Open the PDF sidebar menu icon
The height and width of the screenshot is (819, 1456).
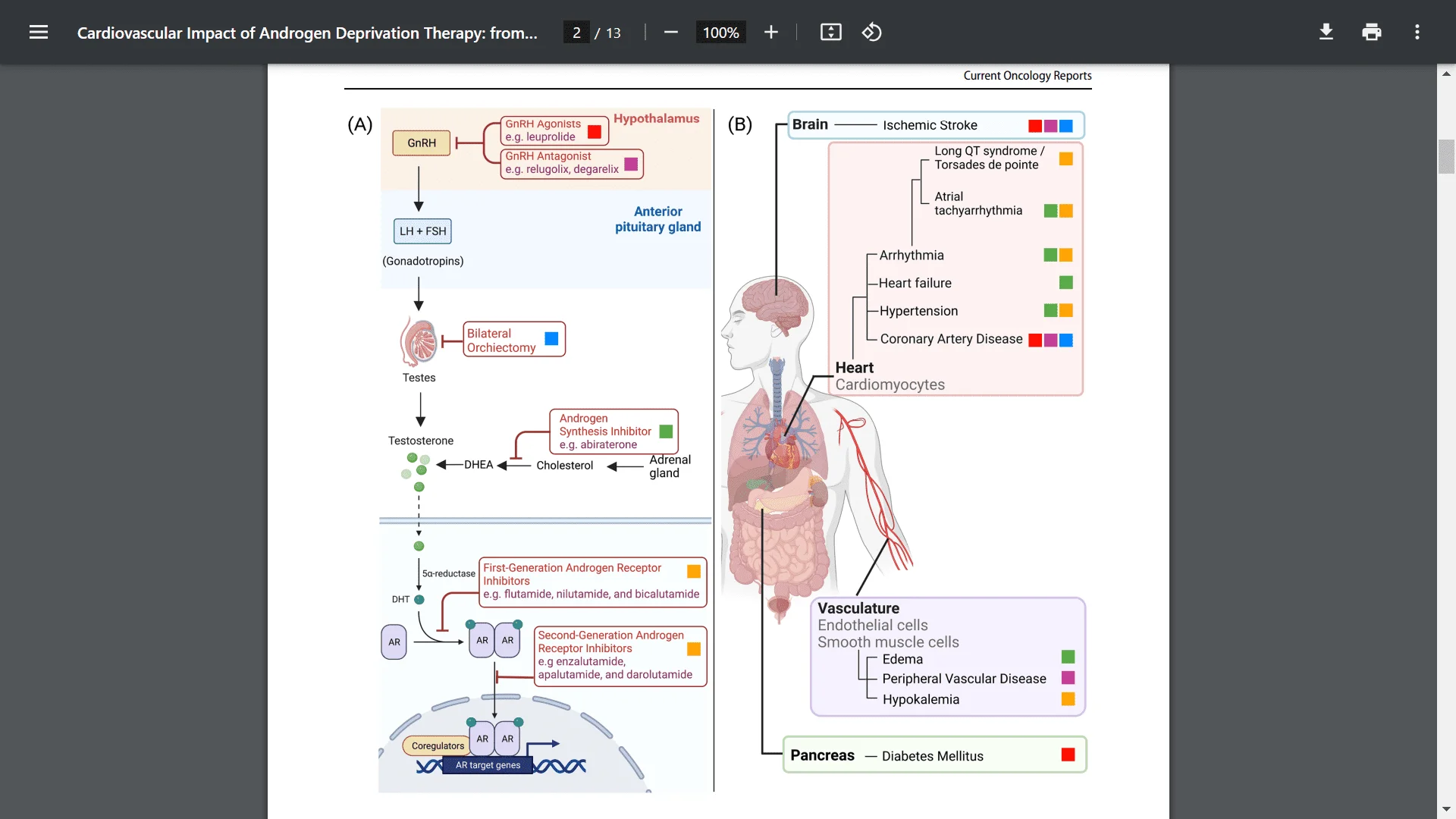pos(39,32)
